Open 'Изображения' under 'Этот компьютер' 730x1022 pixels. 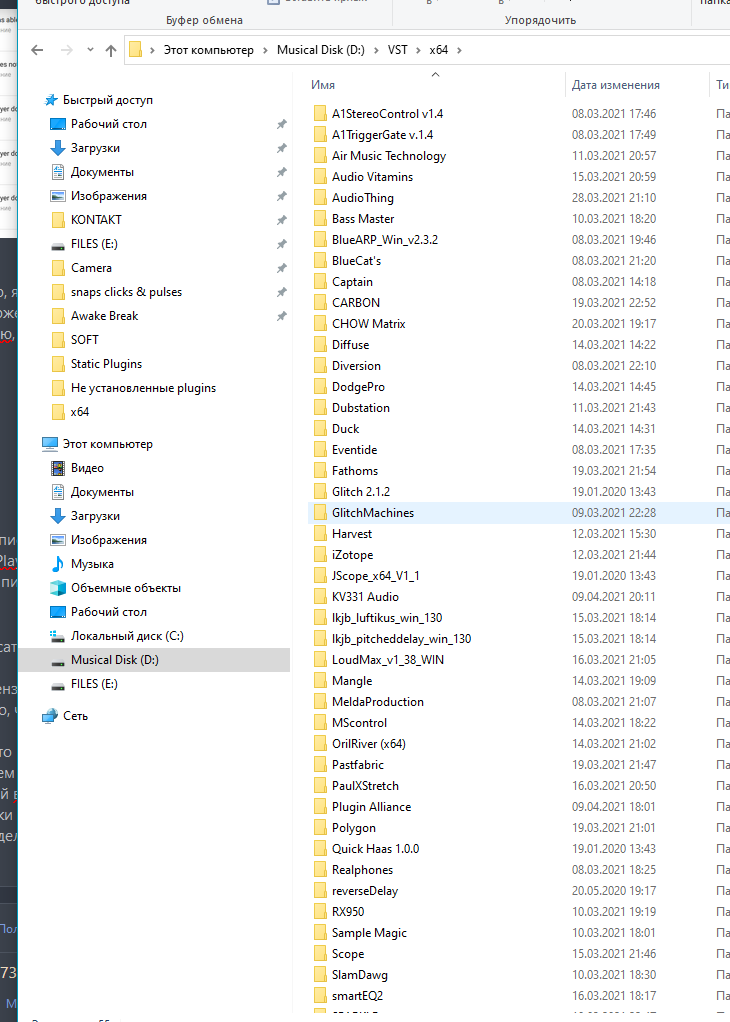coord(109,540)
